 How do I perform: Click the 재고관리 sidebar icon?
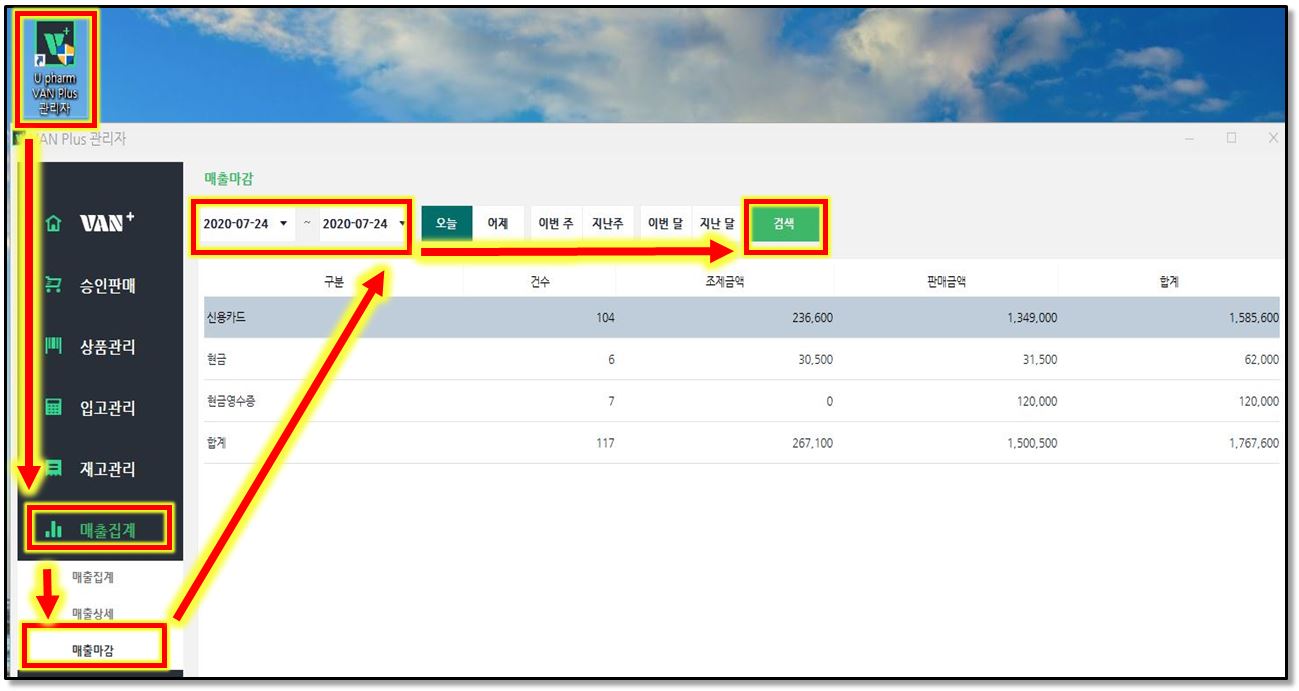point(53,468)
